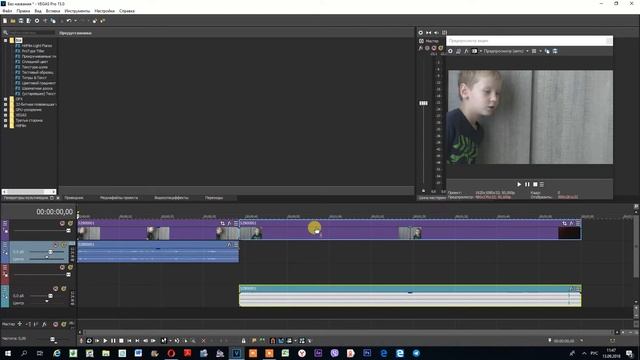Solo the second audio track
640x360 pixels.
[64, 289]
